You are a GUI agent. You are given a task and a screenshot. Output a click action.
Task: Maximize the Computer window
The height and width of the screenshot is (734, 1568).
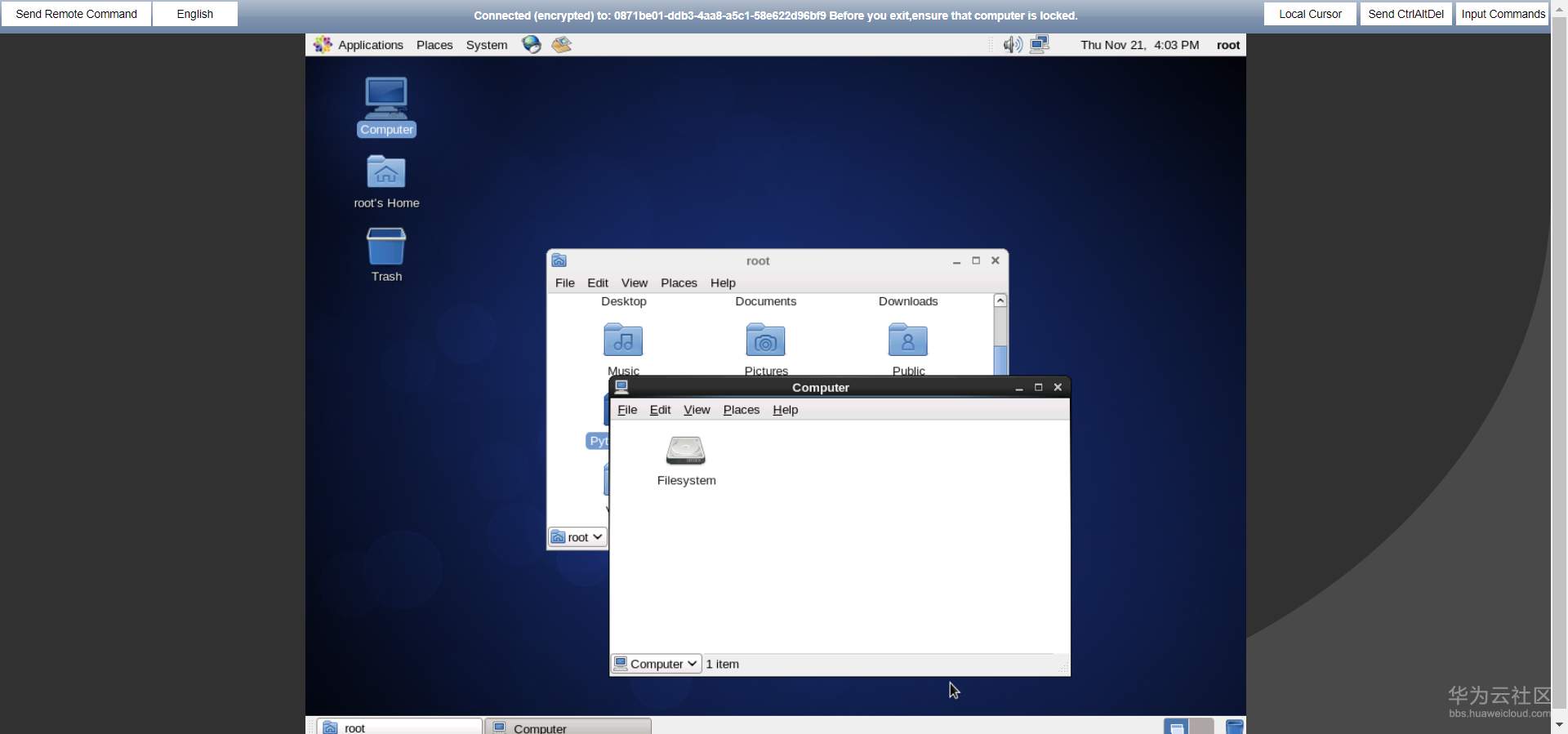click(x=1039, y=387)
